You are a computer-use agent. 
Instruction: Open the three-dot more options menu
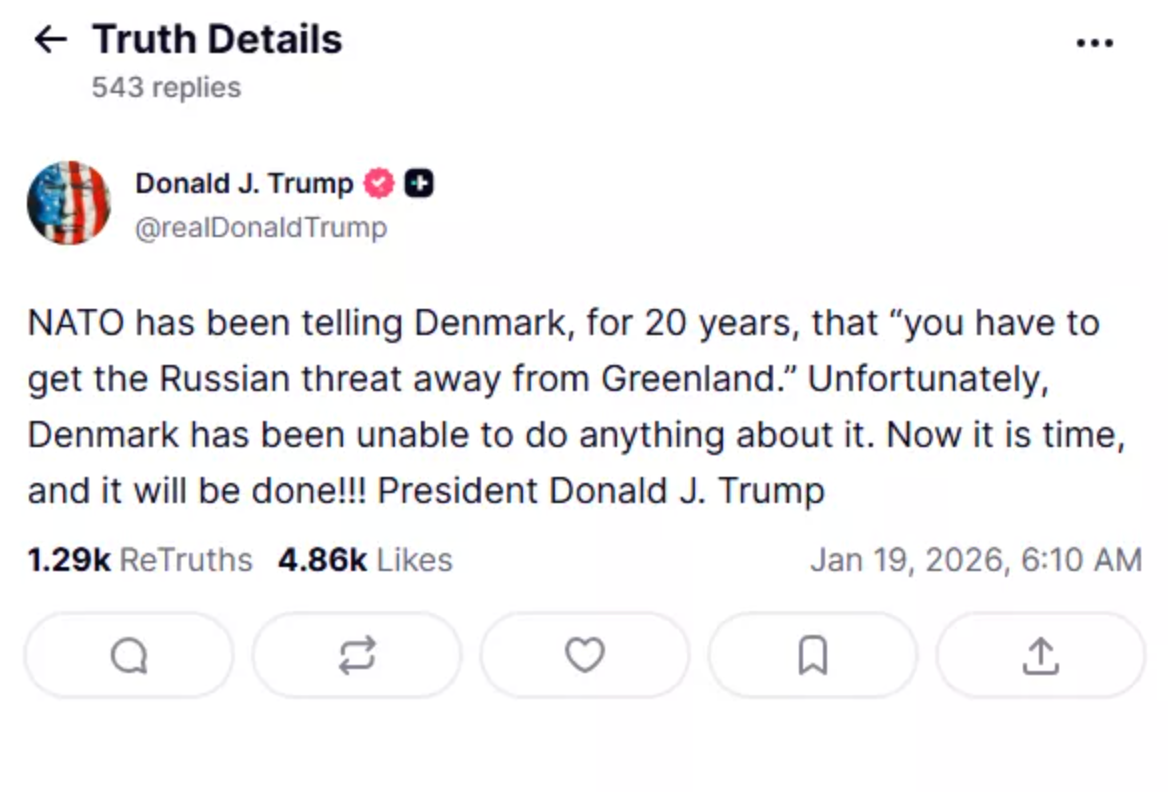(x=1094, y=43)
